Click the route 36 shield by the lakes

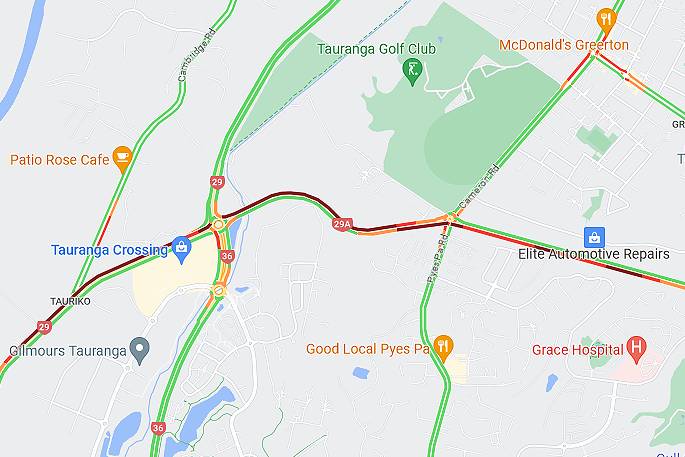pyautogui.click(x=158, y=428)
